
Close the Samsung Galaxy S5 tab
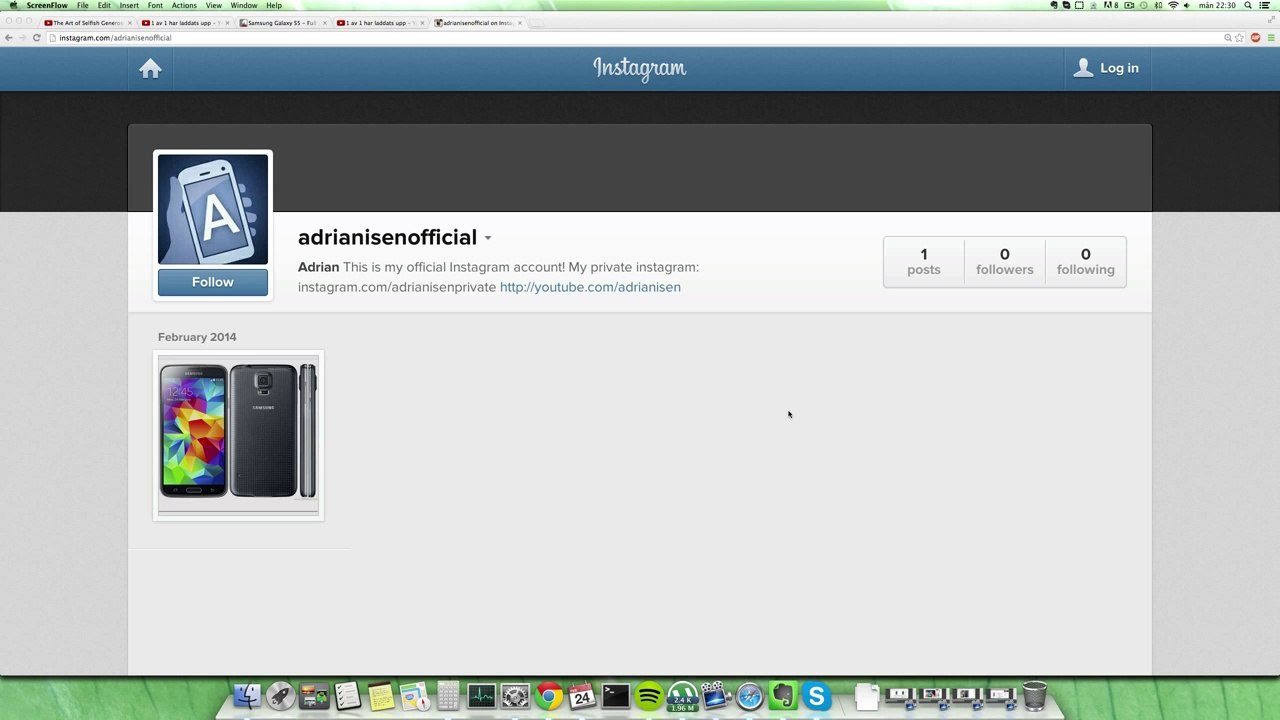pyautogui.click(x=324, y=23)
